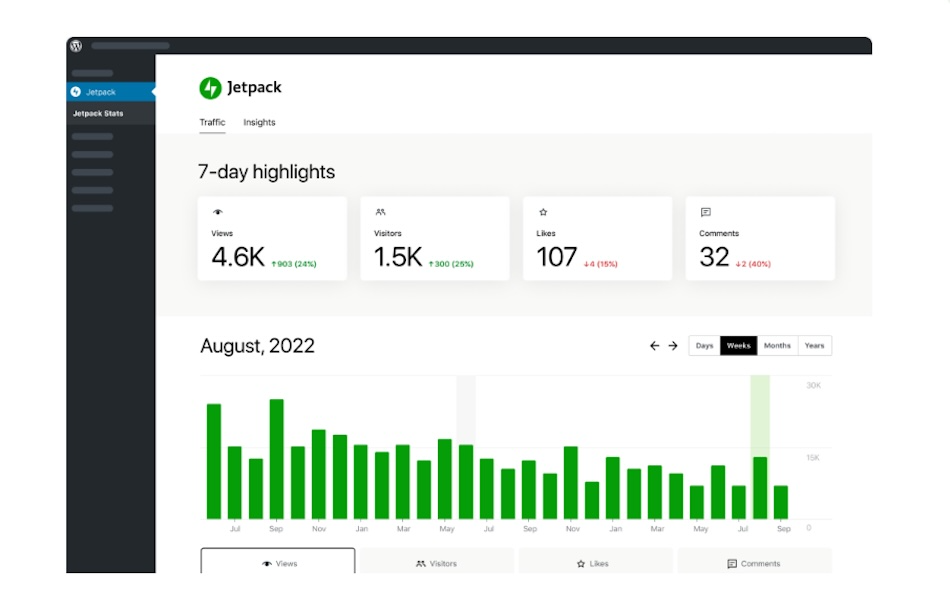The image size is (950, 609).
Task: Select the Weeks period button
Action: click(739, 345)
